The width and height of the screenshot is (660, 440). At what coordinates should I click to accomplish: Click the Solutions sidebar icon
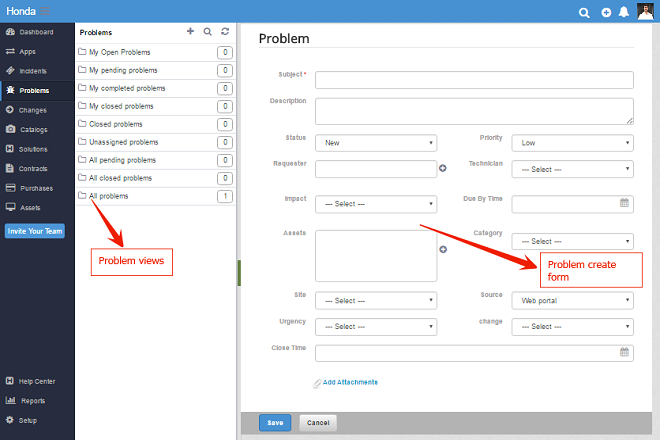click(10, 149)
